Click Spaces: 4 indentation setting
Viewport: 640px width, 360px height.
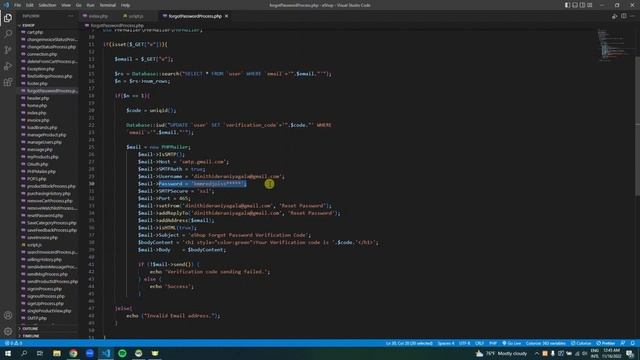446,343
